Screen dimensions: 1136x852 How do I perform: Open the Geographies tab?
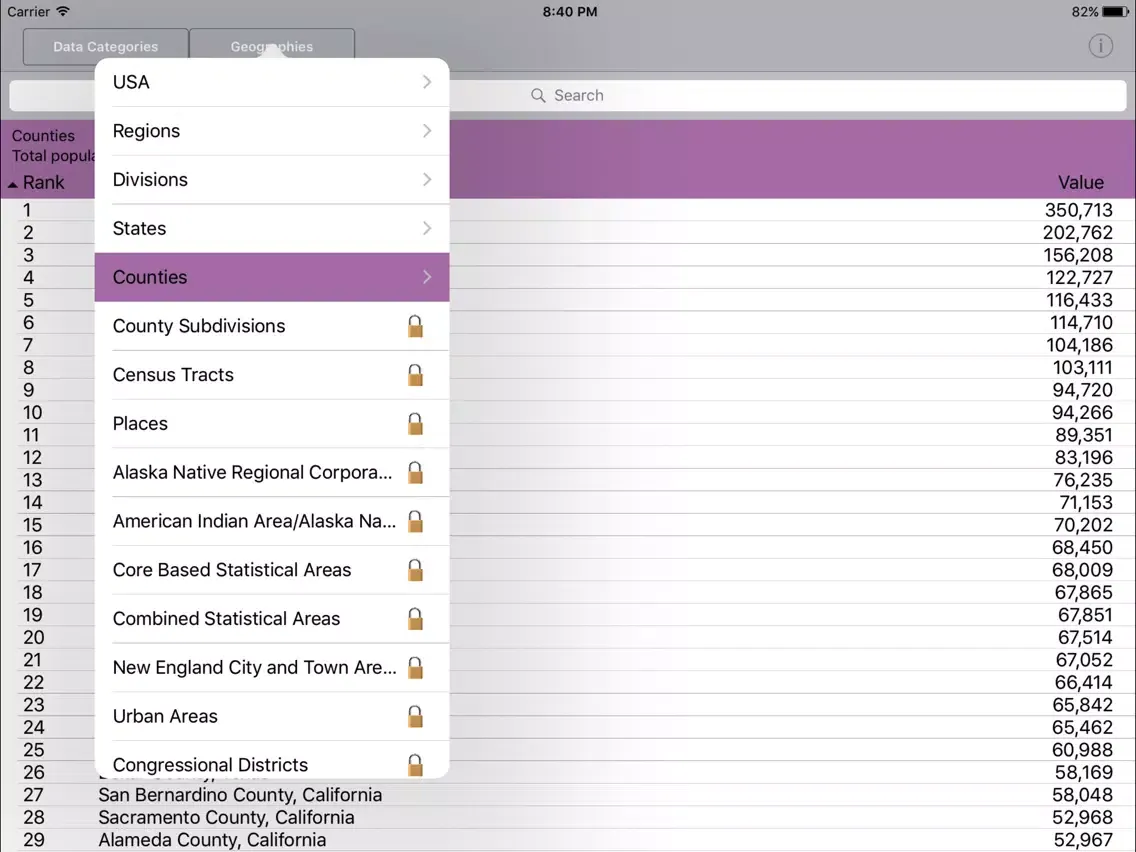coord(272,47)
